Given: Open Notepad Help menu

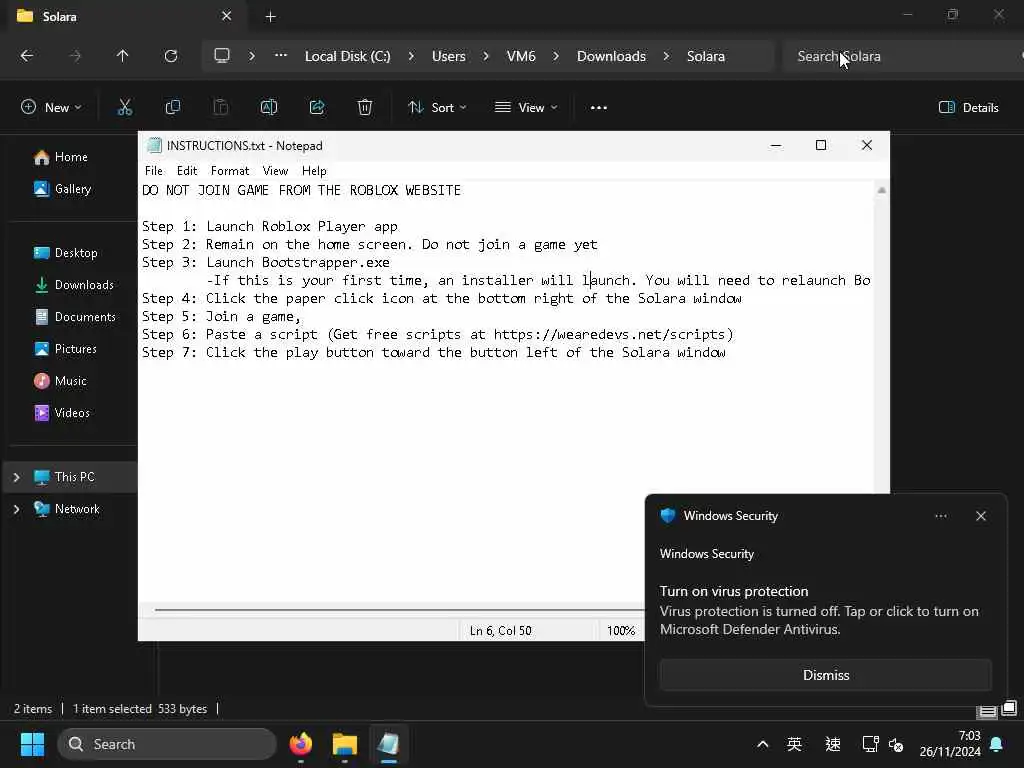Looking at the screenshot, I should click(314, 171).
